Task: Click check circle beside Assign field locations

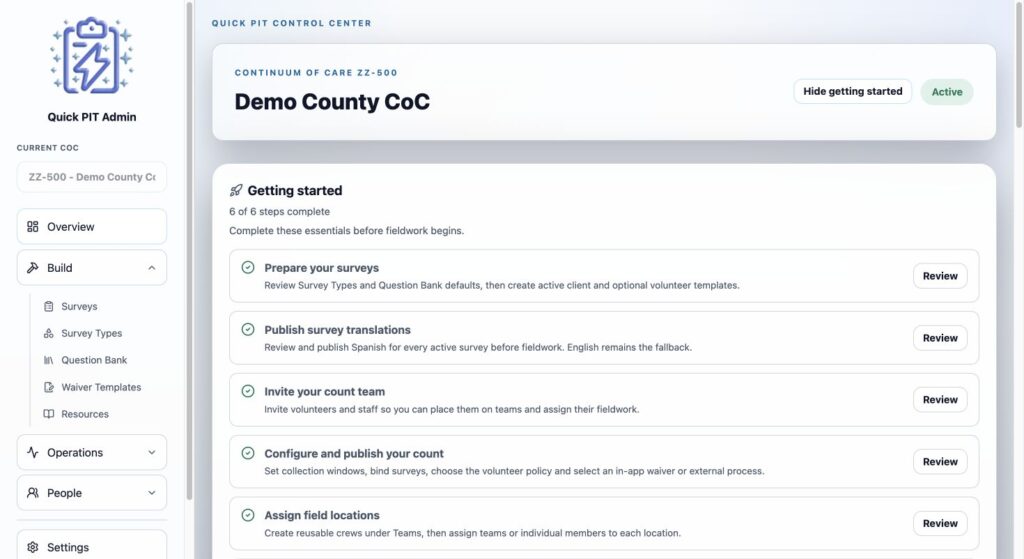Action: (x=248, y=515)
